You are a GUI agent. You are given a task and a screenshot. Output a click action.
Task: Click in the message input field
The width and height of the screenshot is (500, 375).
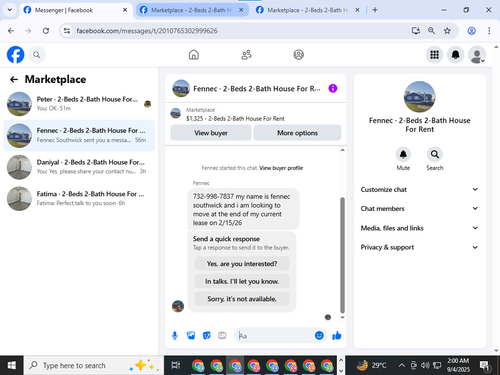[x=275, y=335]
